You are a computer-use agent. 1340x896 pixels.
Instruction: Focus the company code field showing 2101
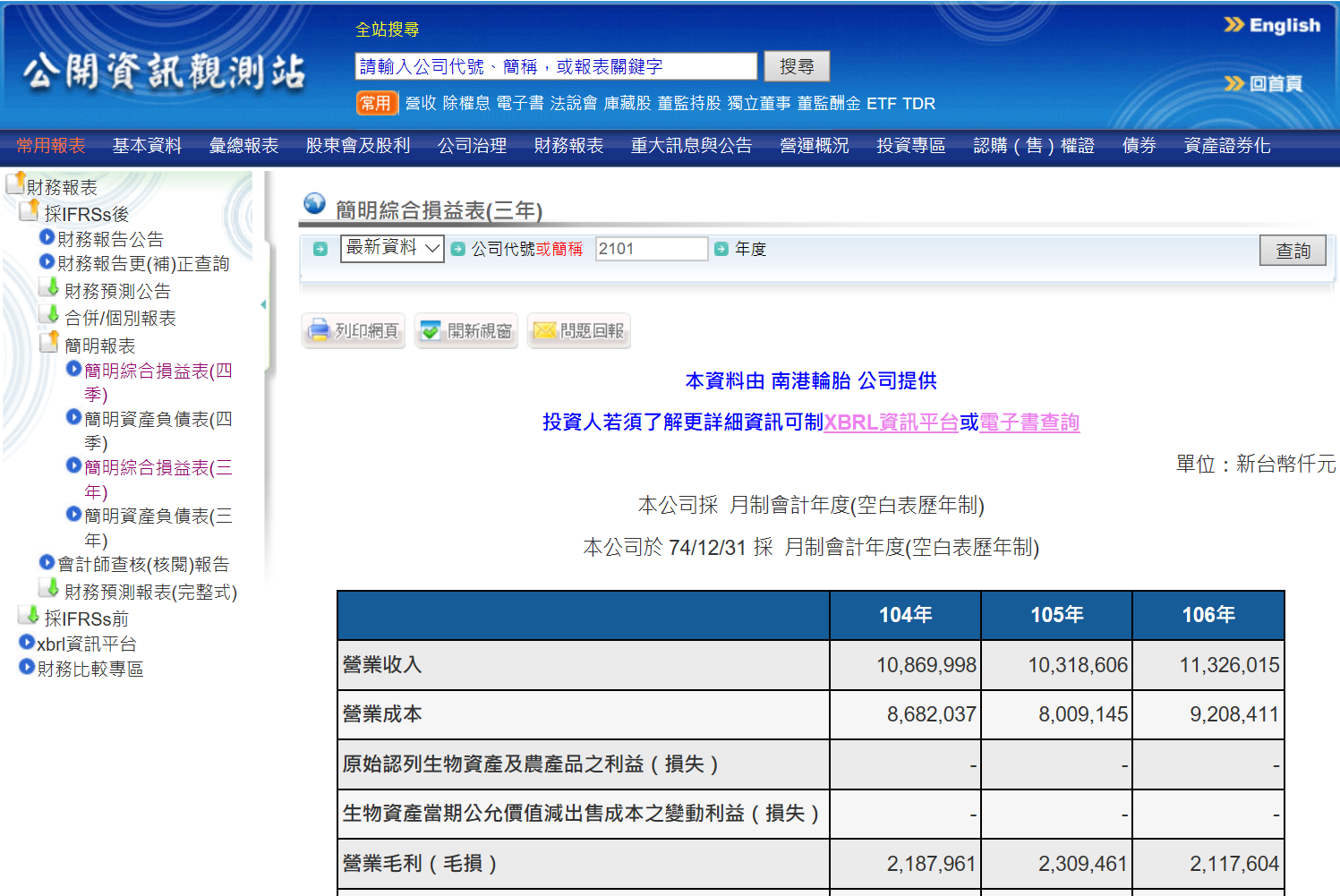tap(652, 249)
